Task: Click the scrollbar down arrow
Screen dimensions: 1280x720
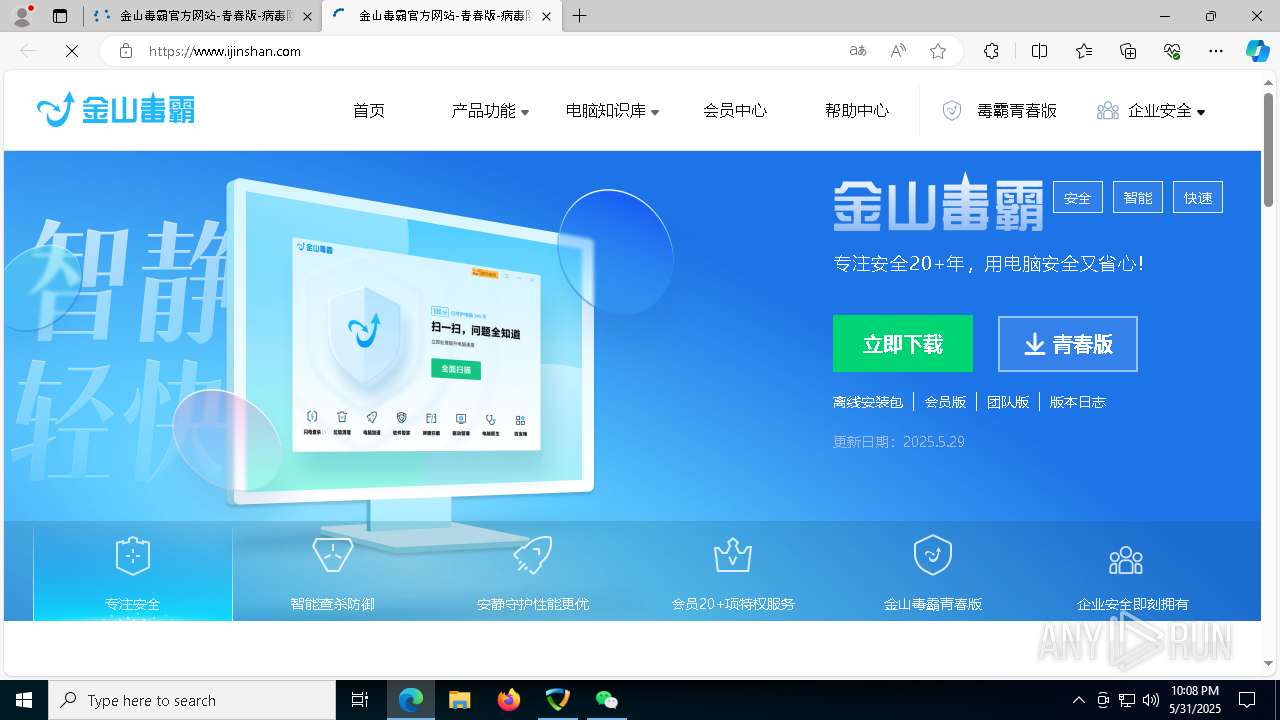Action: click(x=1269, y=663)
